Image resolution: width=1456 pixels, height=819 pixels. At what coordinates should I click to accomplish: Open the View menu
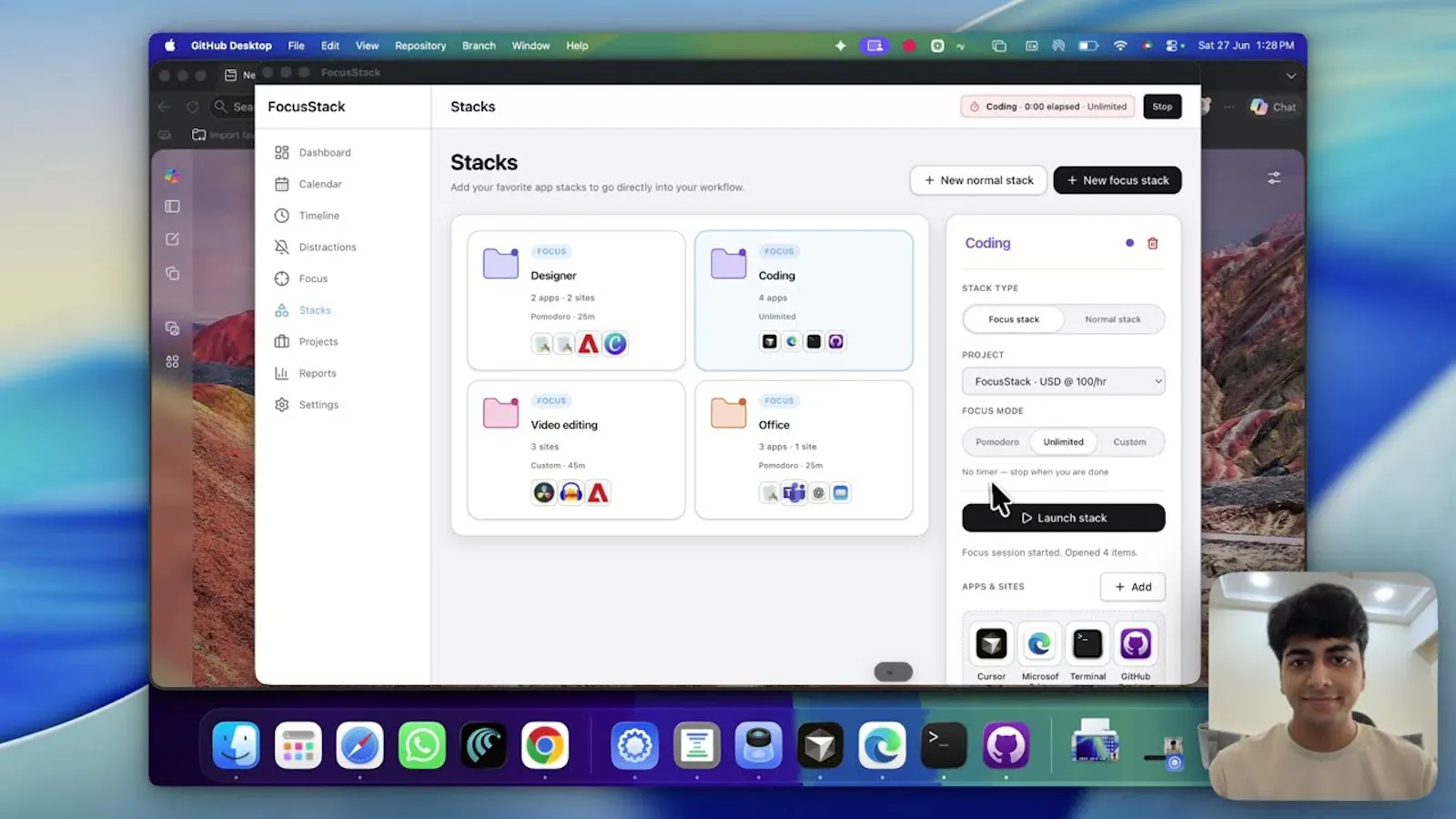367,45
